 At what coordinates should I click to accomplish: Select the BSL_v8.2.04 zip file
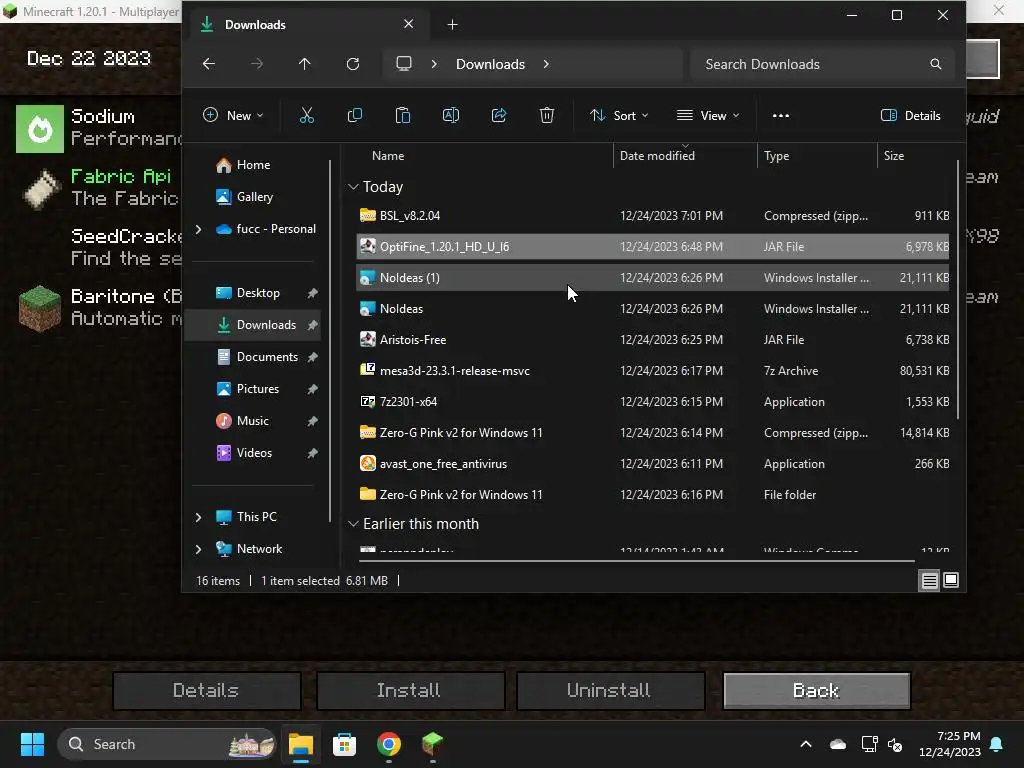point(652,216)
